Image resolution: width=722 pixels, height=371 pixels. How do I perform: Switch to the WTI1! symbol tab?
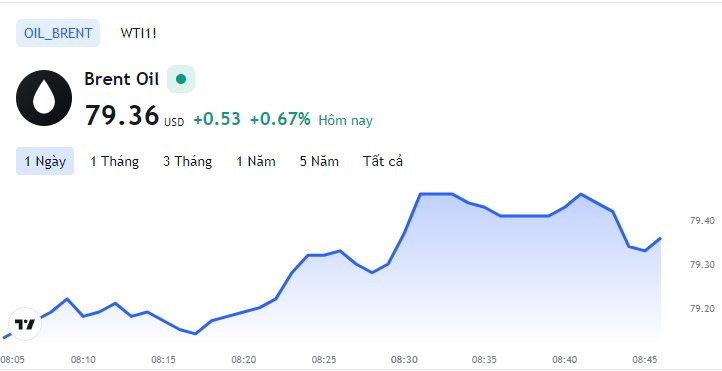[x=139, y=33]
